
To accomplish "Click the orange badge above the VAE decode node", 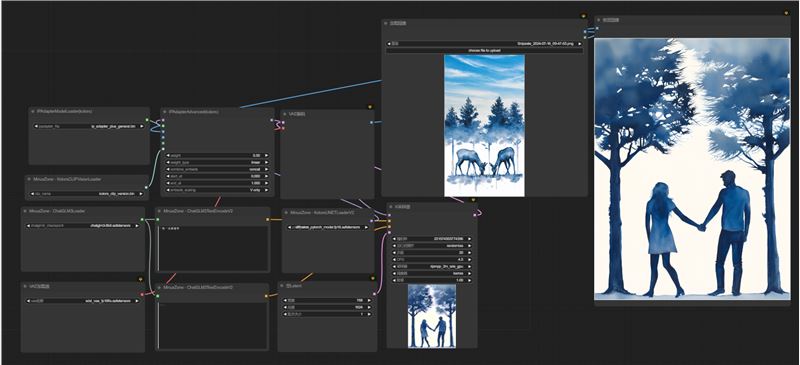I will click(x=370, y=107).
